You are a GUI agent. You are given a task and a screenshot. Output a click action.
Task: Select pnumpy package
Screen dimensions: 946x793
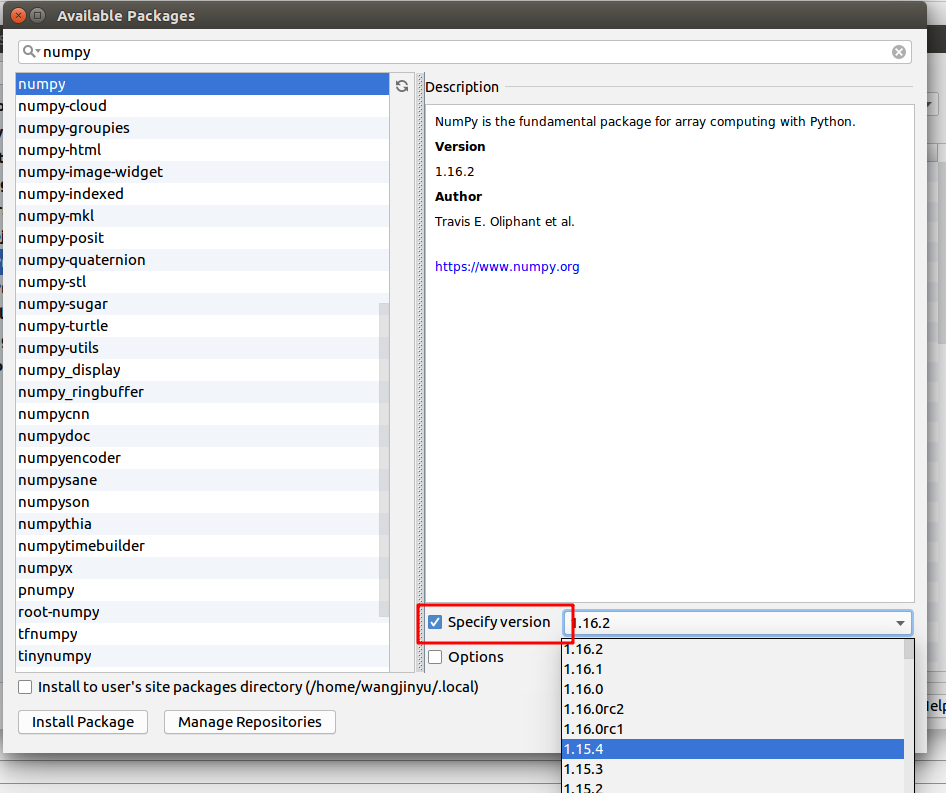click(x=203, y=590)
